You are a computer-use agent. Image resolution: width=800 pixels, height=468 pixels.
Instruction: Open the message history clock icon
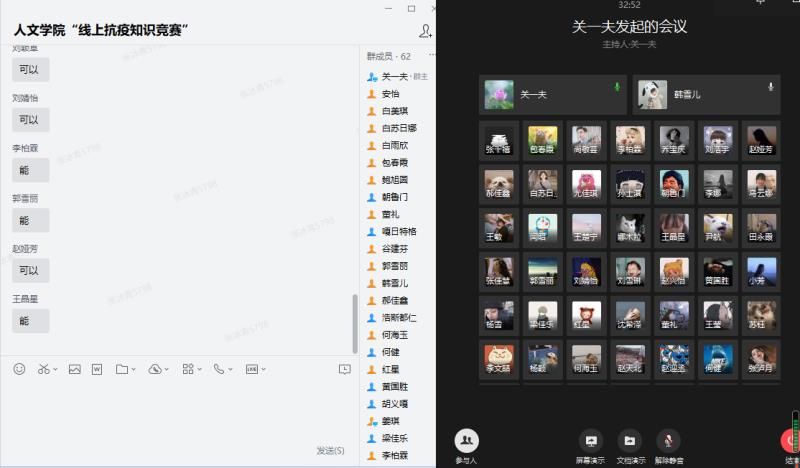345,369
